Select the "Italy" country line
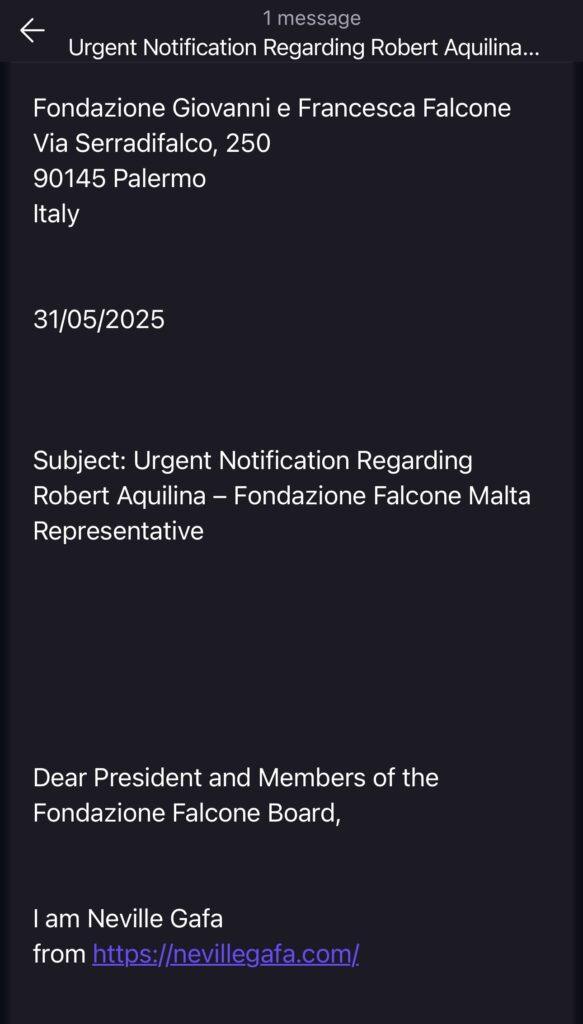Image resolution: width=583 pixels, height=1024 pixels. coord(56,214)
